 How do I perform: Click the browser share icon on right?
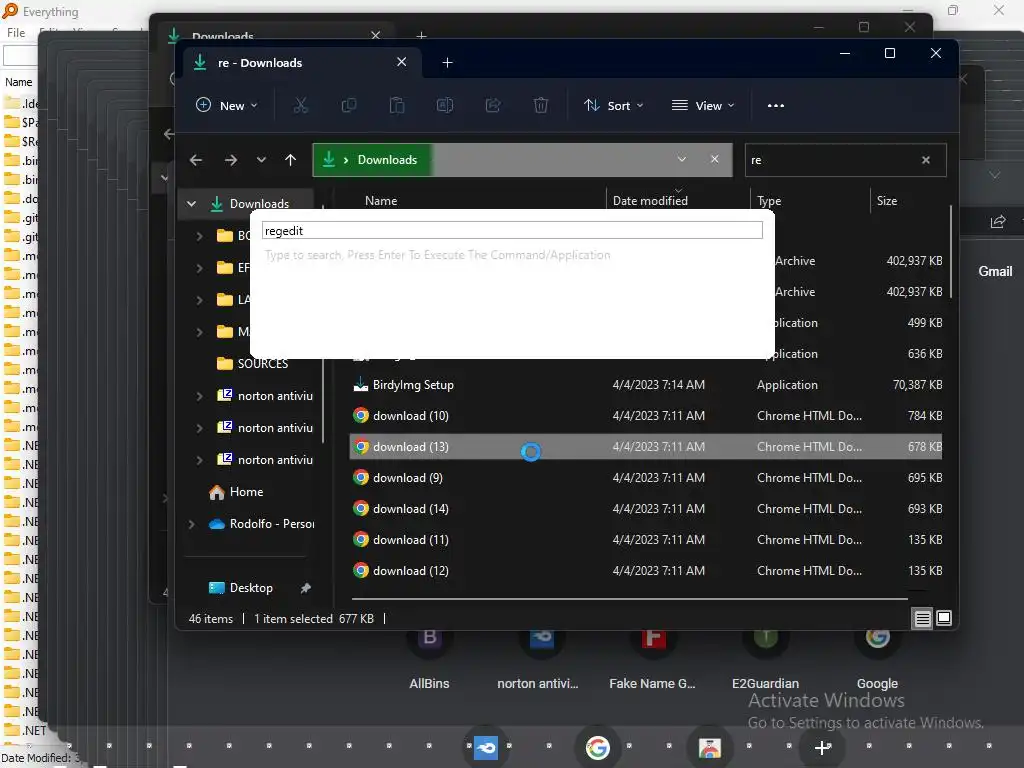click(x=997, y=222)
